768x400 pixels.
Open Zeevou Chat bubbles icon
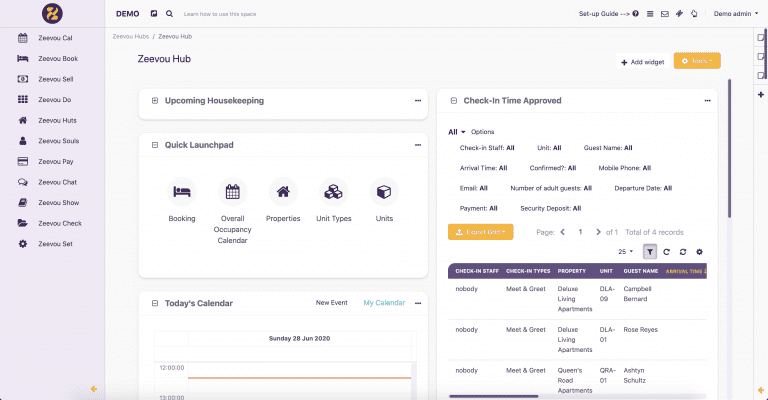pyautogui.click(x=23, y=182)
